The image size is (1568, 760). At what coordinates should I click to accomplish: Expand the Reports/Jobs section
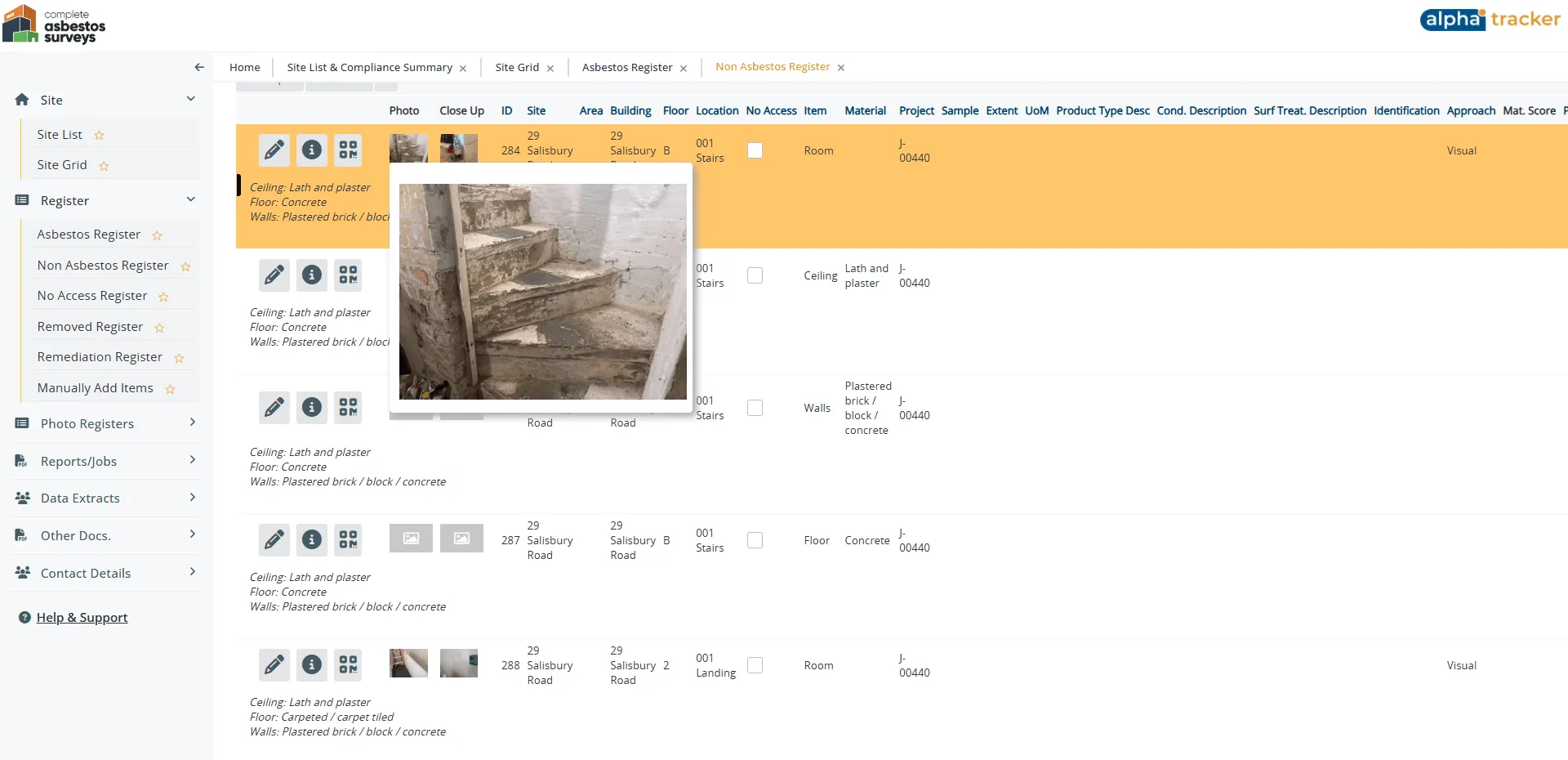193,460
